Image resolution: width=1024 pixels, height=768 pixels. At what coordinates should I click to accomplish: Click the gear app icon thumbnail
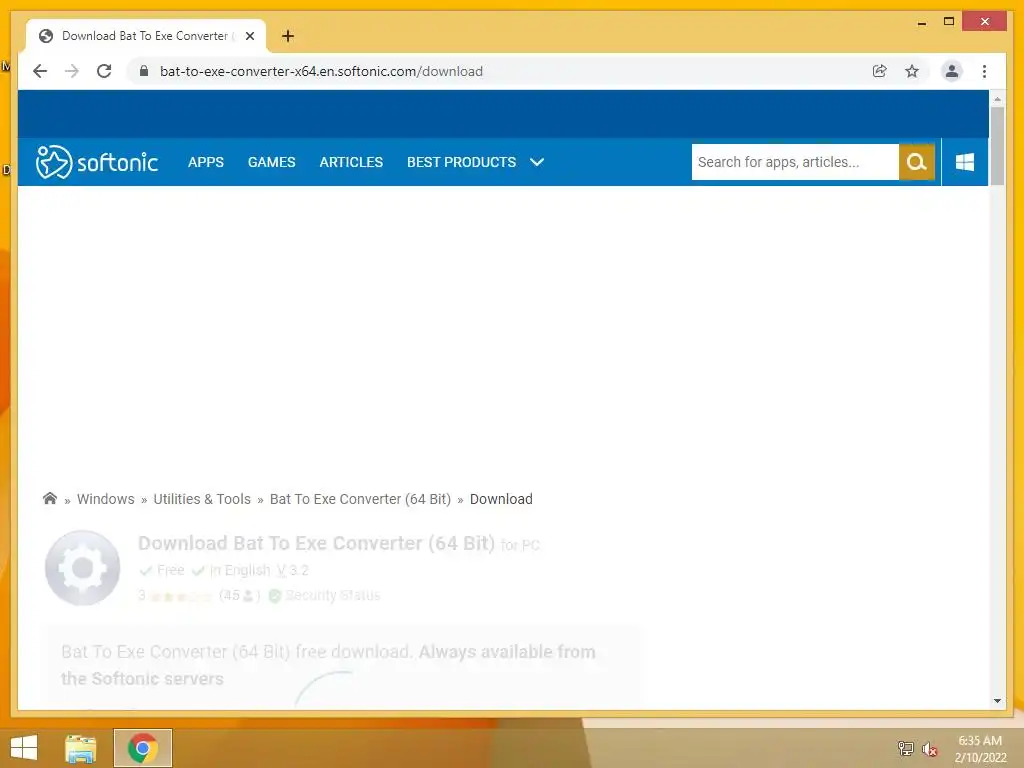pos(82,568)
